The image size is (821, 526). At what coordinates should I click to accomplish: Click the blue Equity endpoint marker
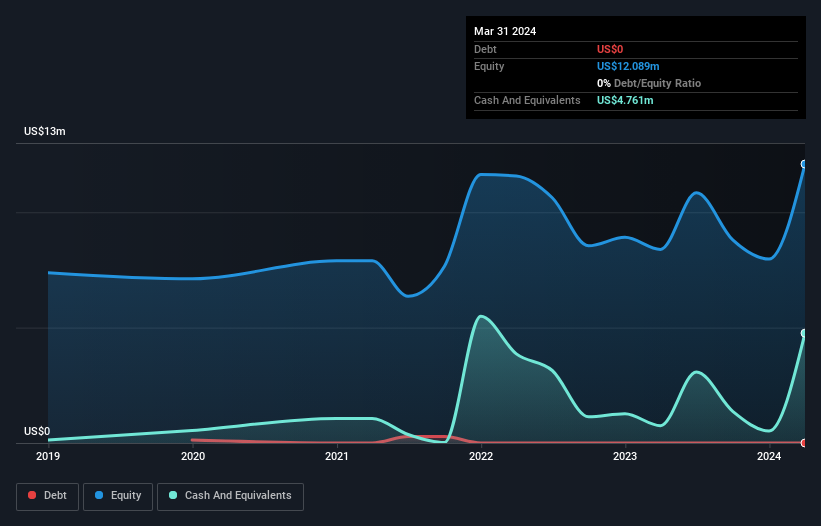tap(804, 164)
